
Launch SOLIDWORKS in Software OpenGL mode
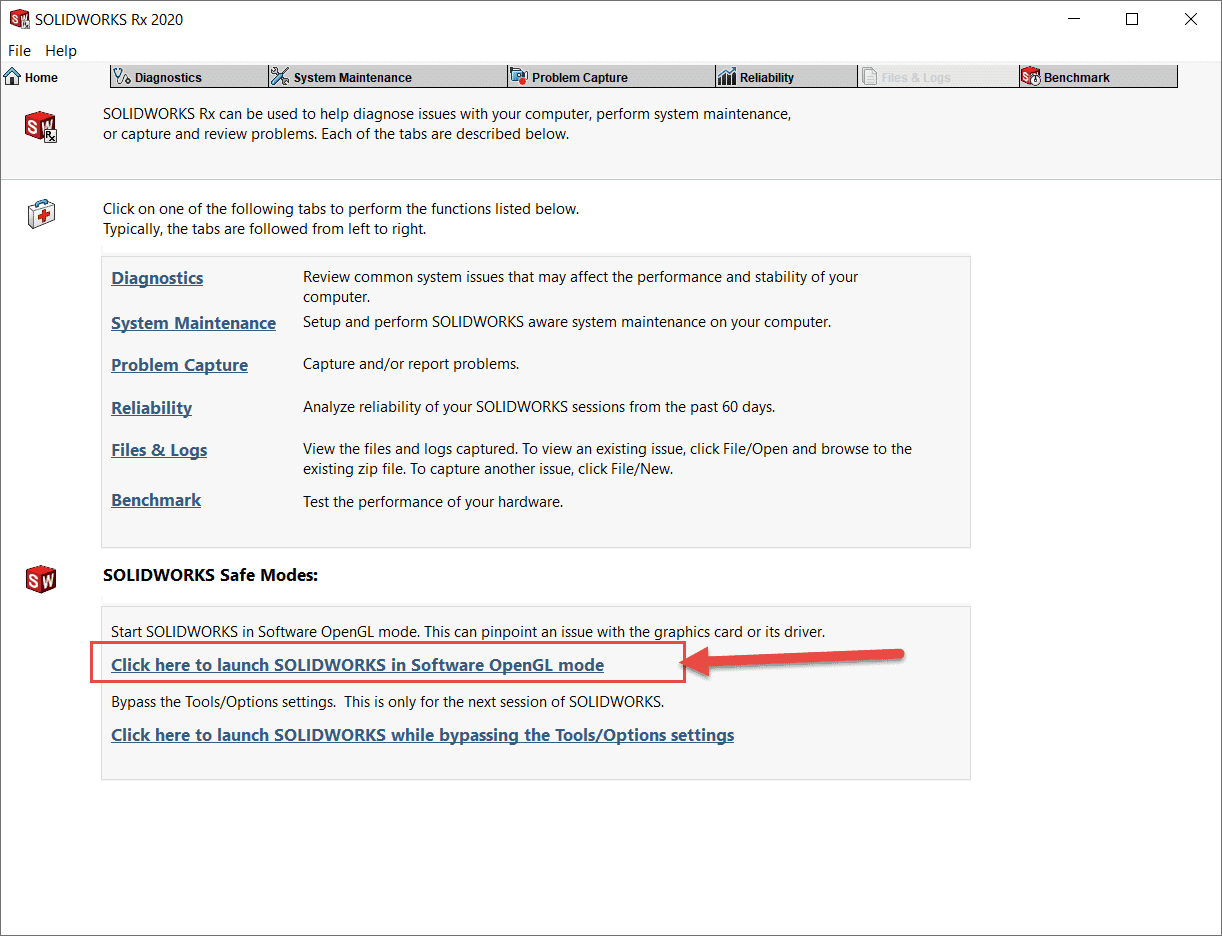click(357, 665)
